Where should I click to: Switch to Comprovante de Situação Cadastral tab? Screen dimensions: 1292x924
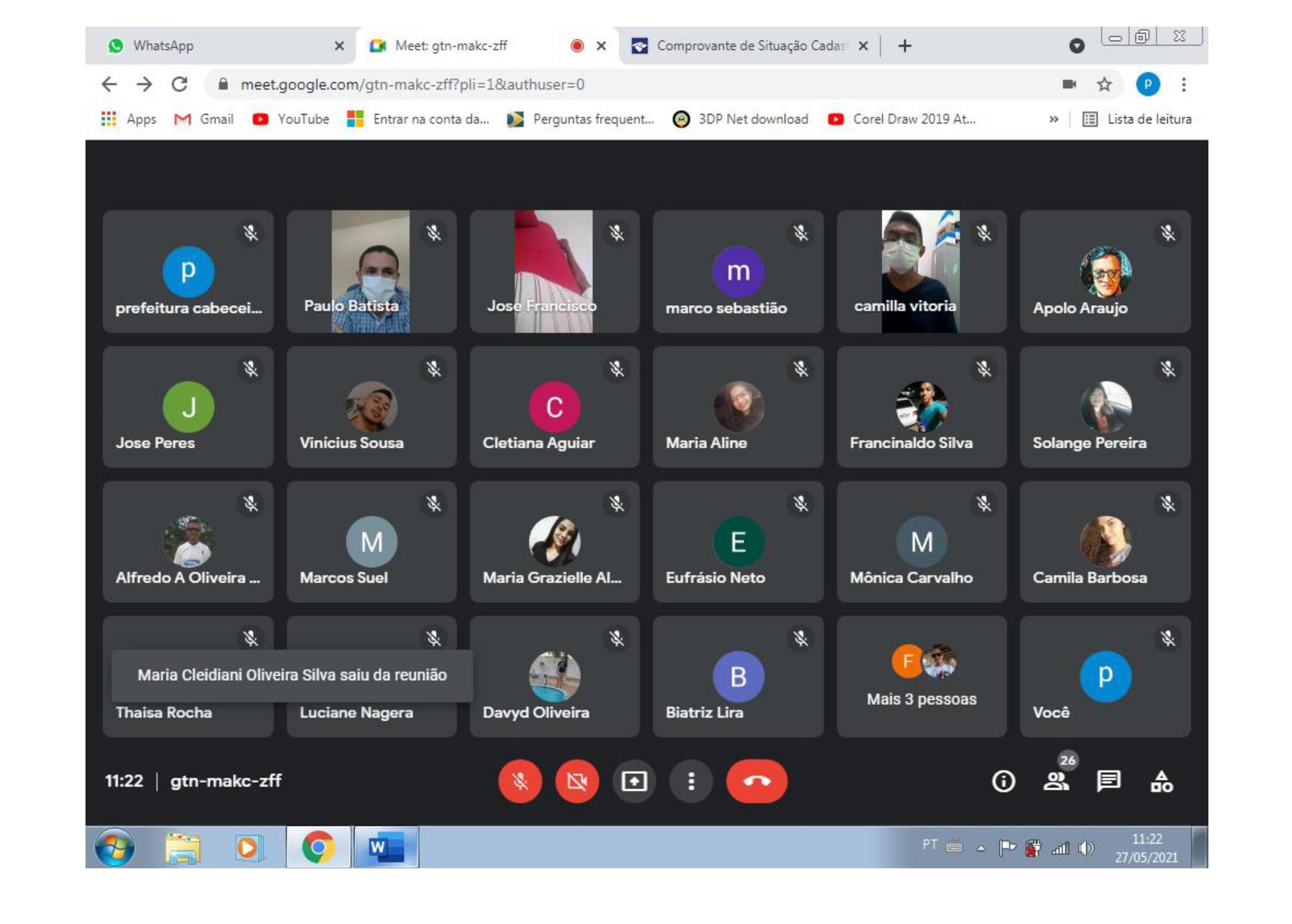pyautogui.click(x=741, y=46)
